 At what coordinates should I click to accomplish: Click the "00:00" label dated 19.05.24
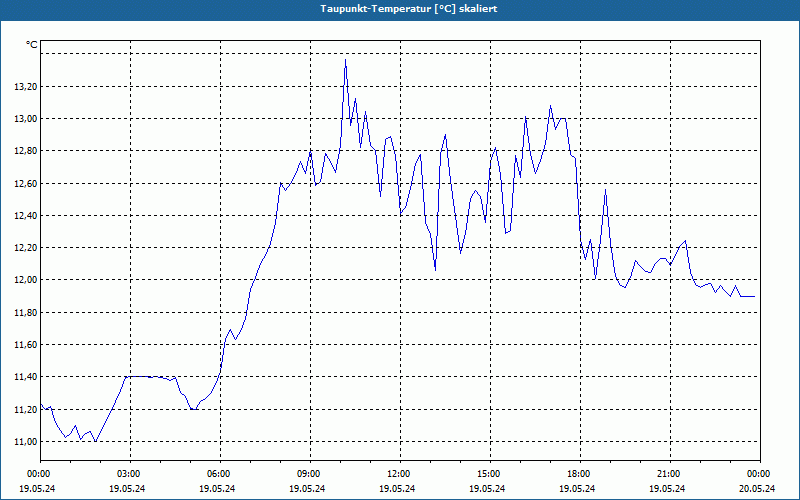[x=41, y=474]
